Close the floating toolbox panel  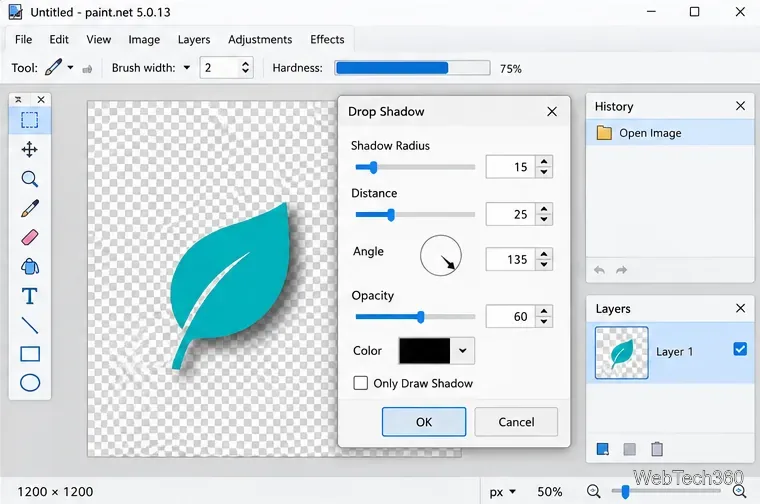(41, 99)
